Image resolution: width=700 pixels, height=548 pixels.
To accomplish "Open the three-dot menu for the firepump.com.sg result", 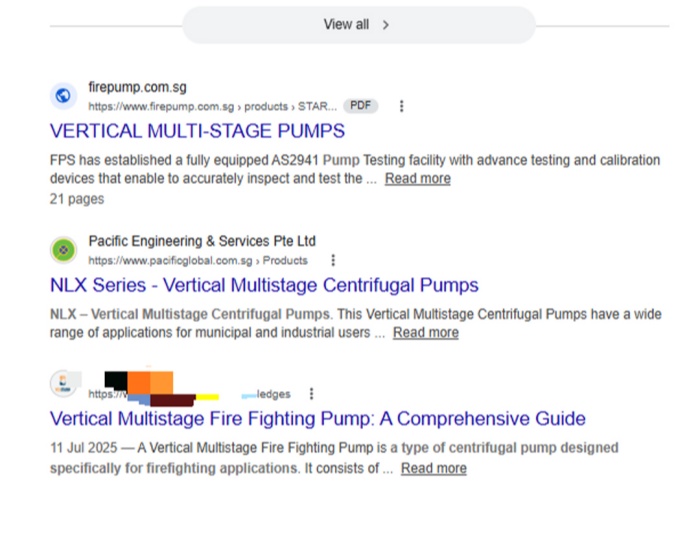I will 402,106.
